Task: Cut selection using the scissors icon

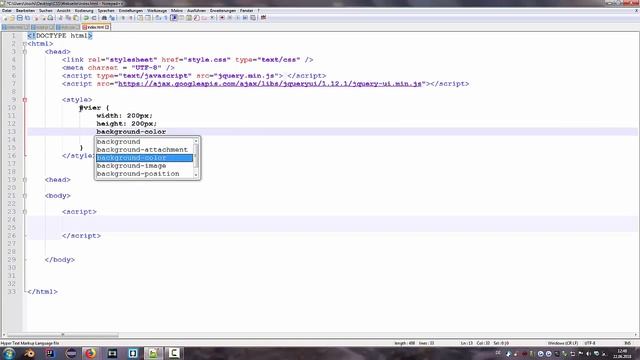Action: coord(60,18)
